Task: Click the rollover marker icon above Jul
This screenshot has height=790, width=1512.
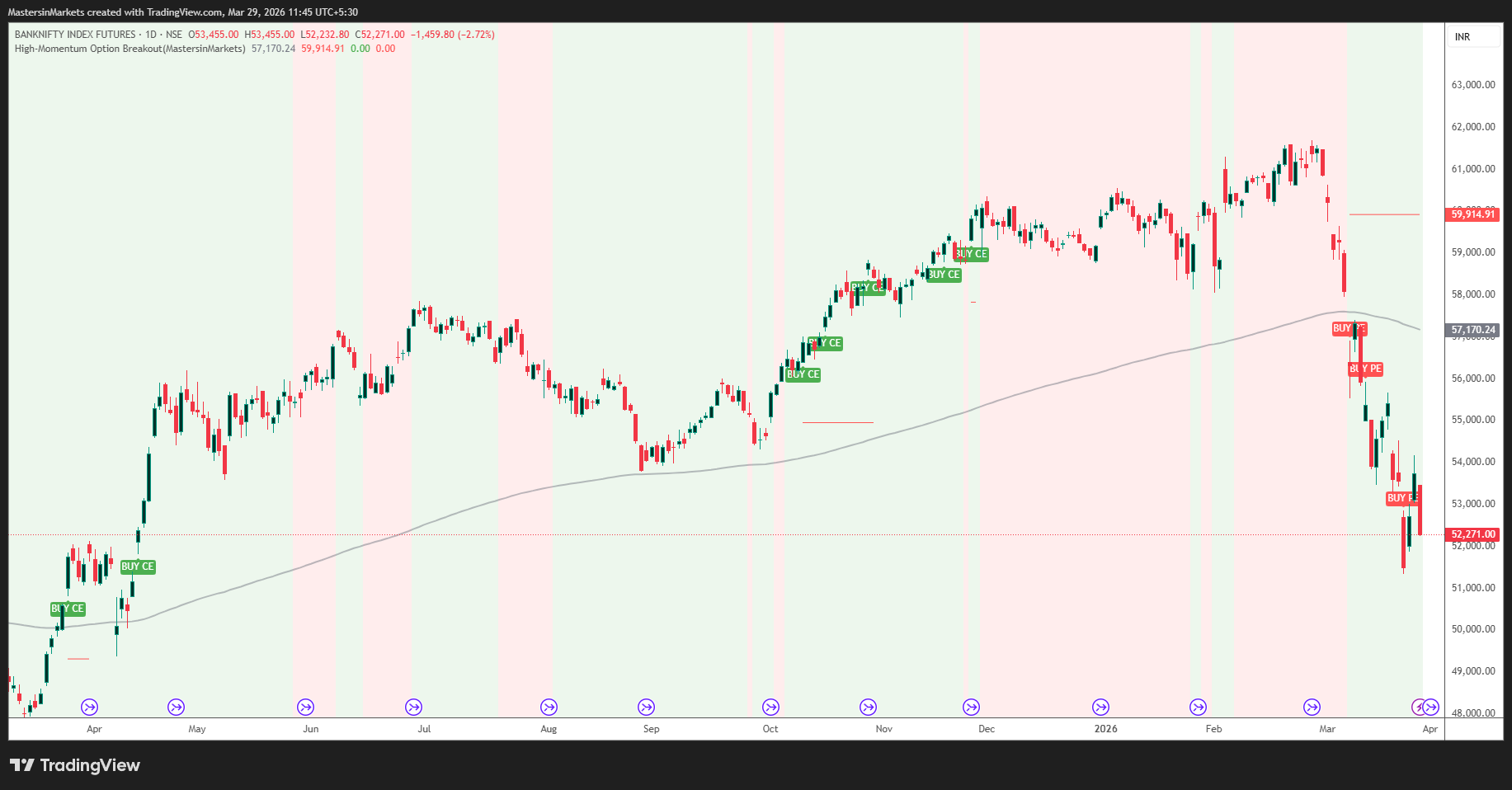Action: (x=413, y=707)
